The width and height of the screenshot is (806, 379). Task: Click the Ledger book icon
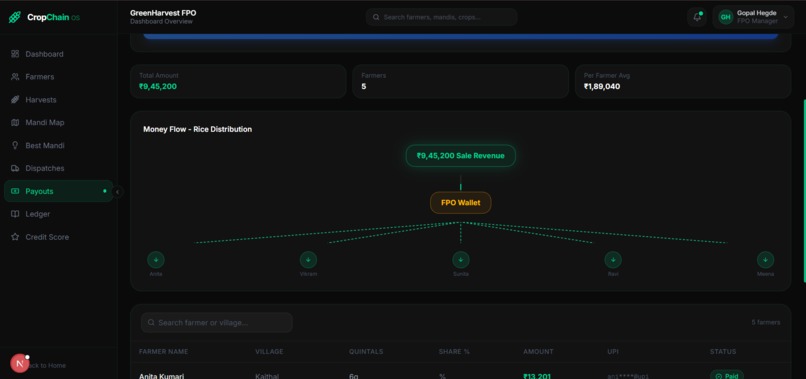(x=15, y=214)
